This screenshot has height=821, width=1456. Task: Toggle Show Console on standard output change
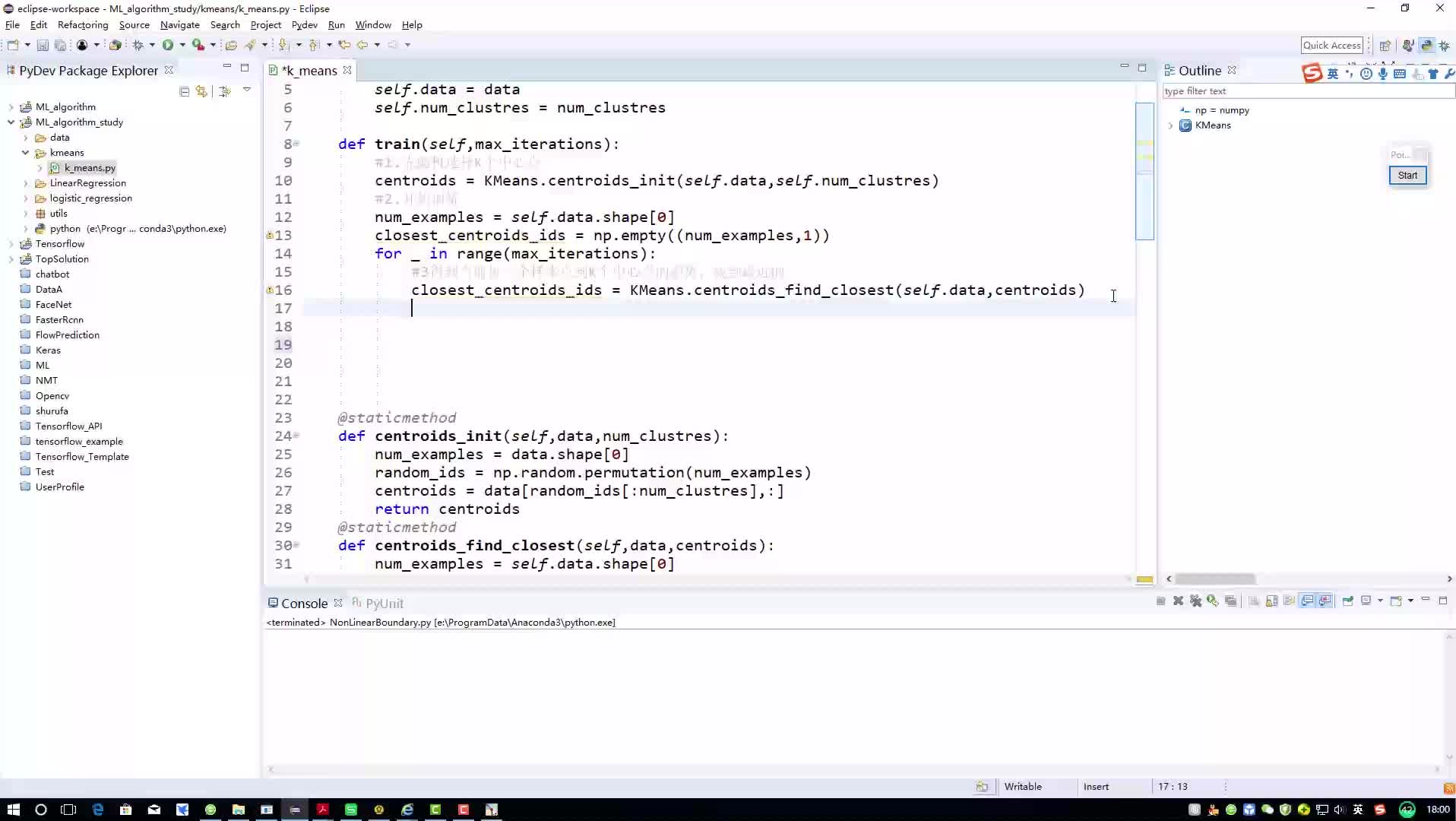(x=1307, y=601)
